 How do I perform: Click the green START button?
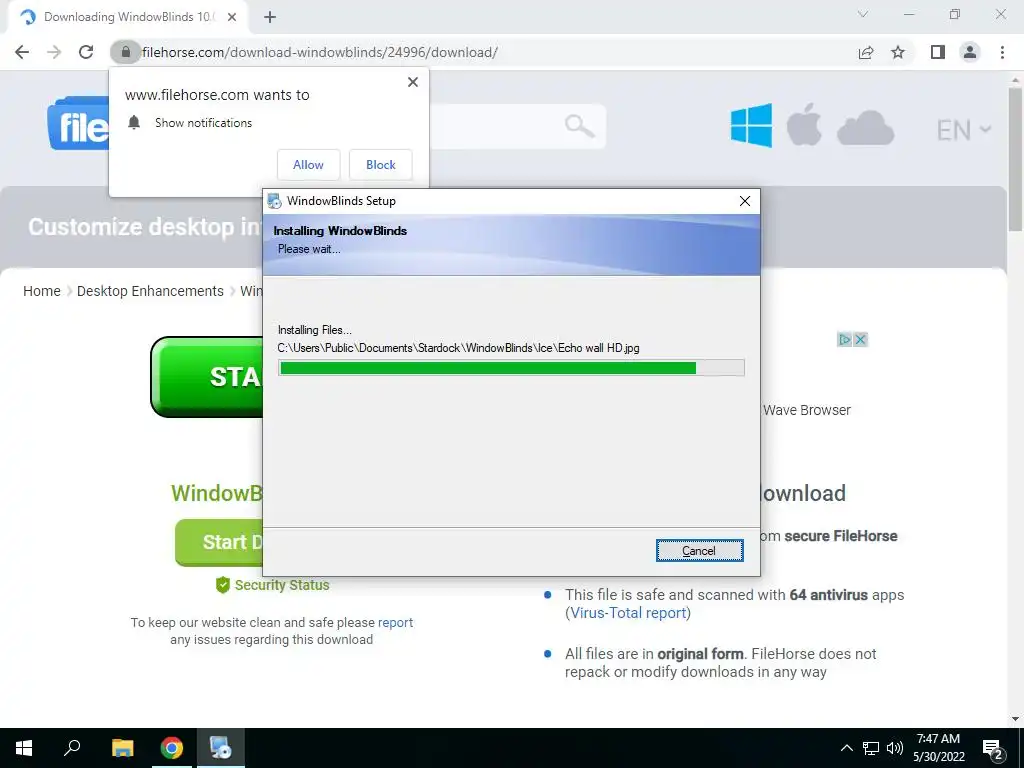tap(208, 377)
